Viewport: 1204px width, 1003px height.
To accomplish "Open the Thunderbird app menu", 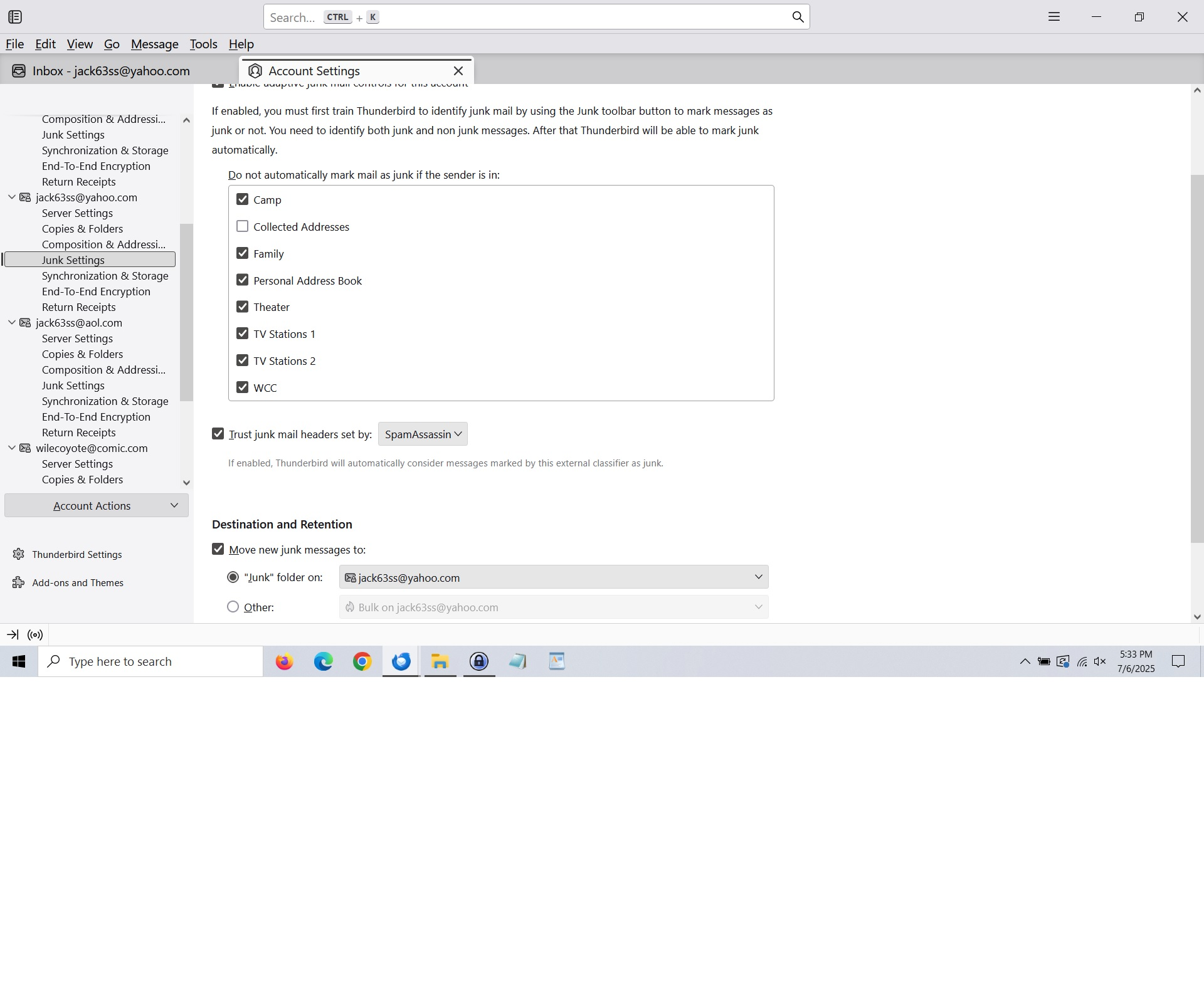I will tap(1054, 17).
